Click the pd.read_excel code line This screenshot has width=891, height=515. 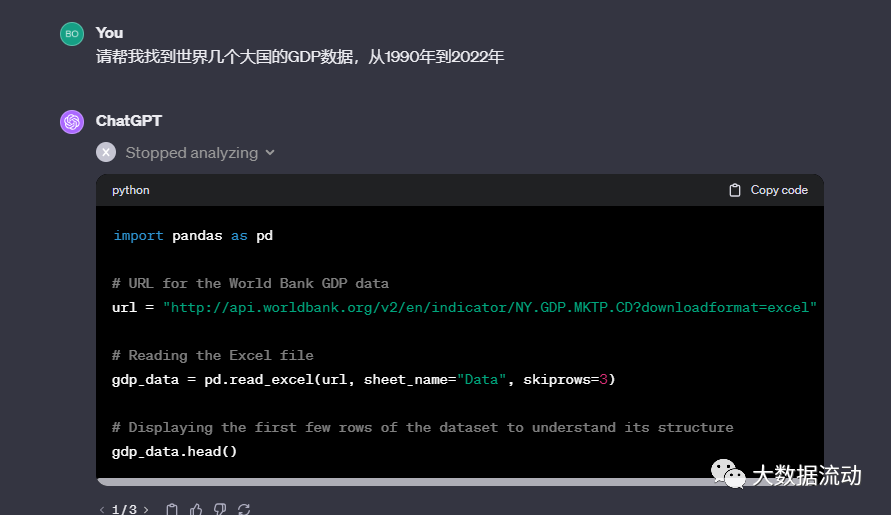(364, 379)
